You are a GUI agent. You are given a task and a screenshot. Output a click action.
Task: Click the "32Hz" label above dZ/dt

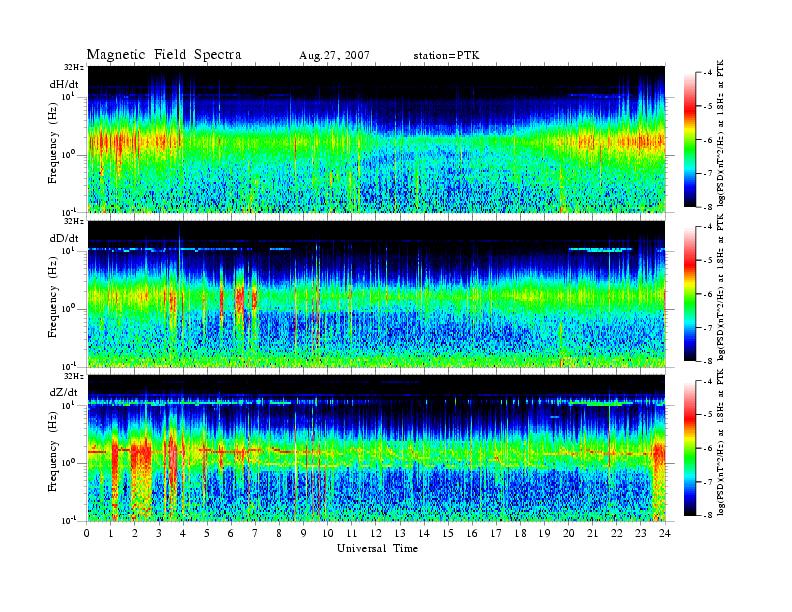coord(74,376)
